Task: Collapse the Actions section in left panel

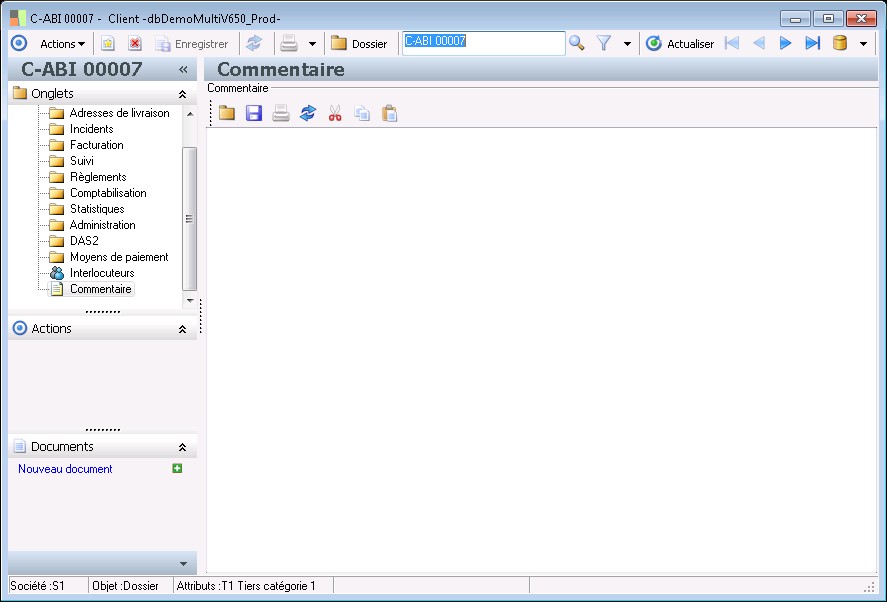Action: (182, 329)
